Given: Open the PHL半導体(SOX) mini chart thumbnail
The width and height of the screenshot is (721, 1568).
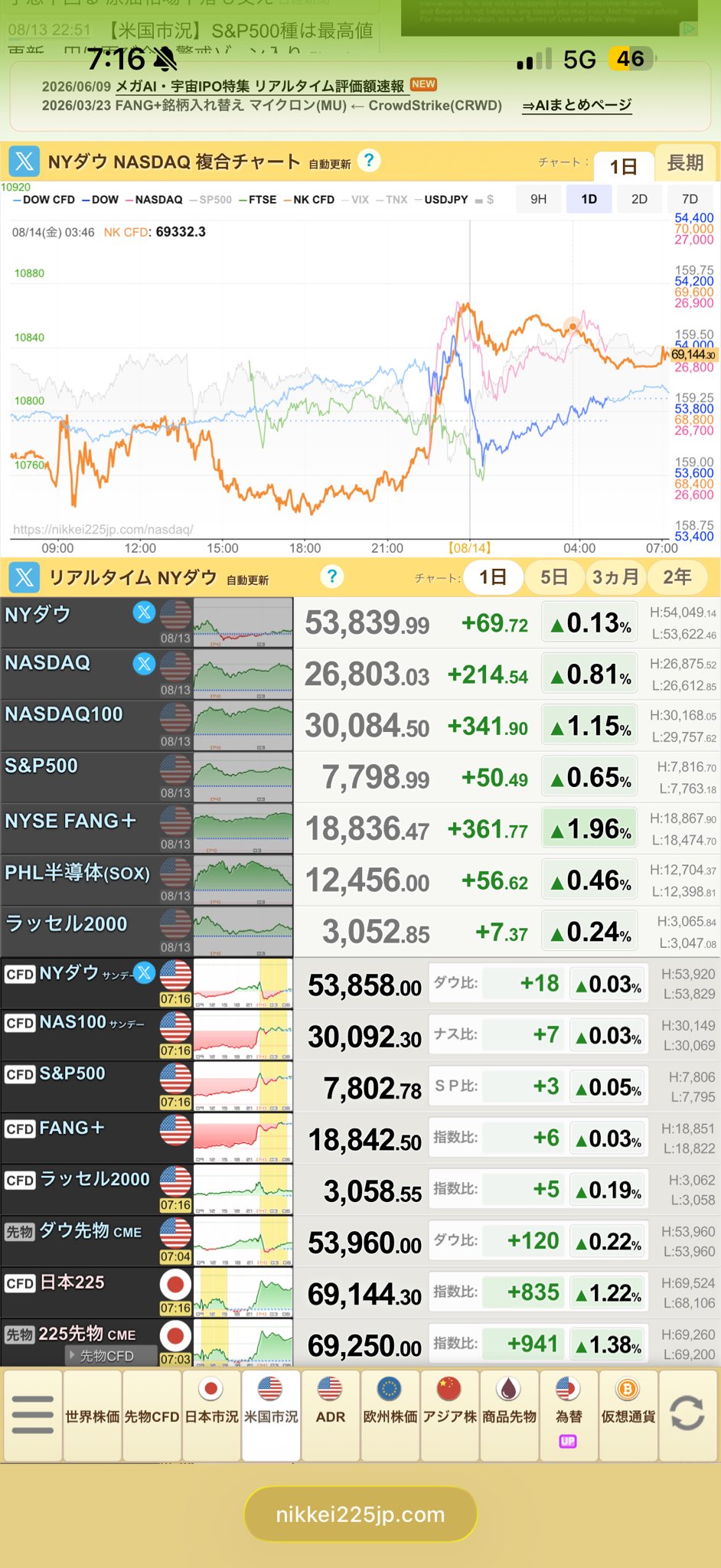Looking at the screenshot, I should coord(243,880).
